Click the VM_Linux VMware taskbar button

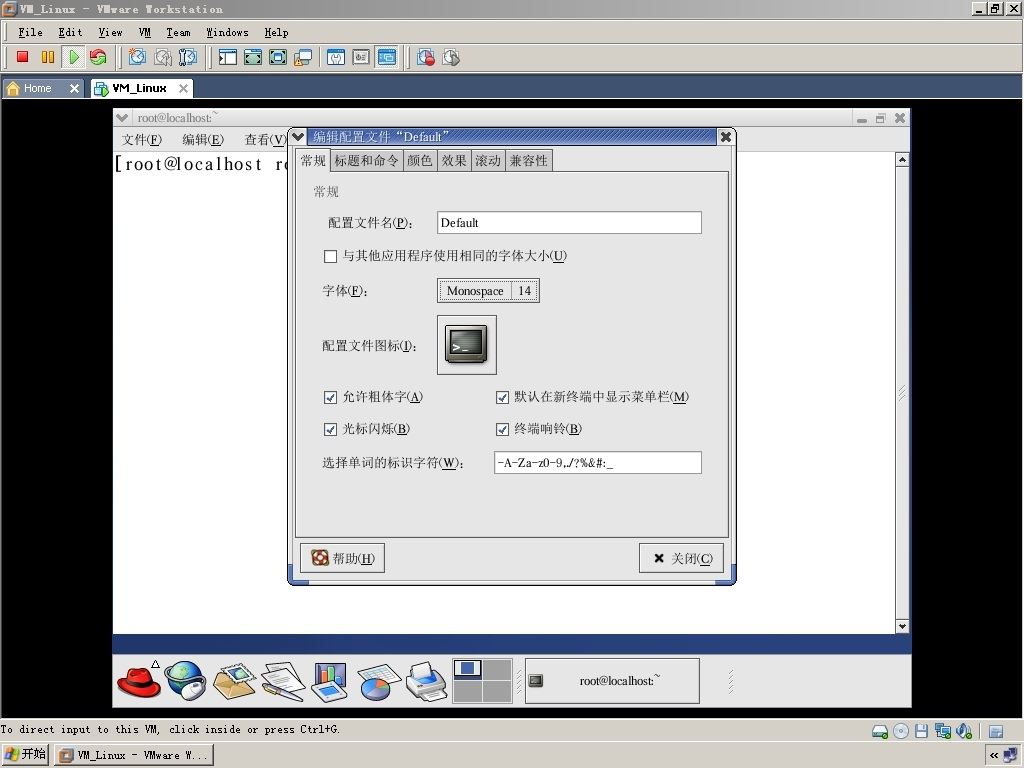coord(133,756)
